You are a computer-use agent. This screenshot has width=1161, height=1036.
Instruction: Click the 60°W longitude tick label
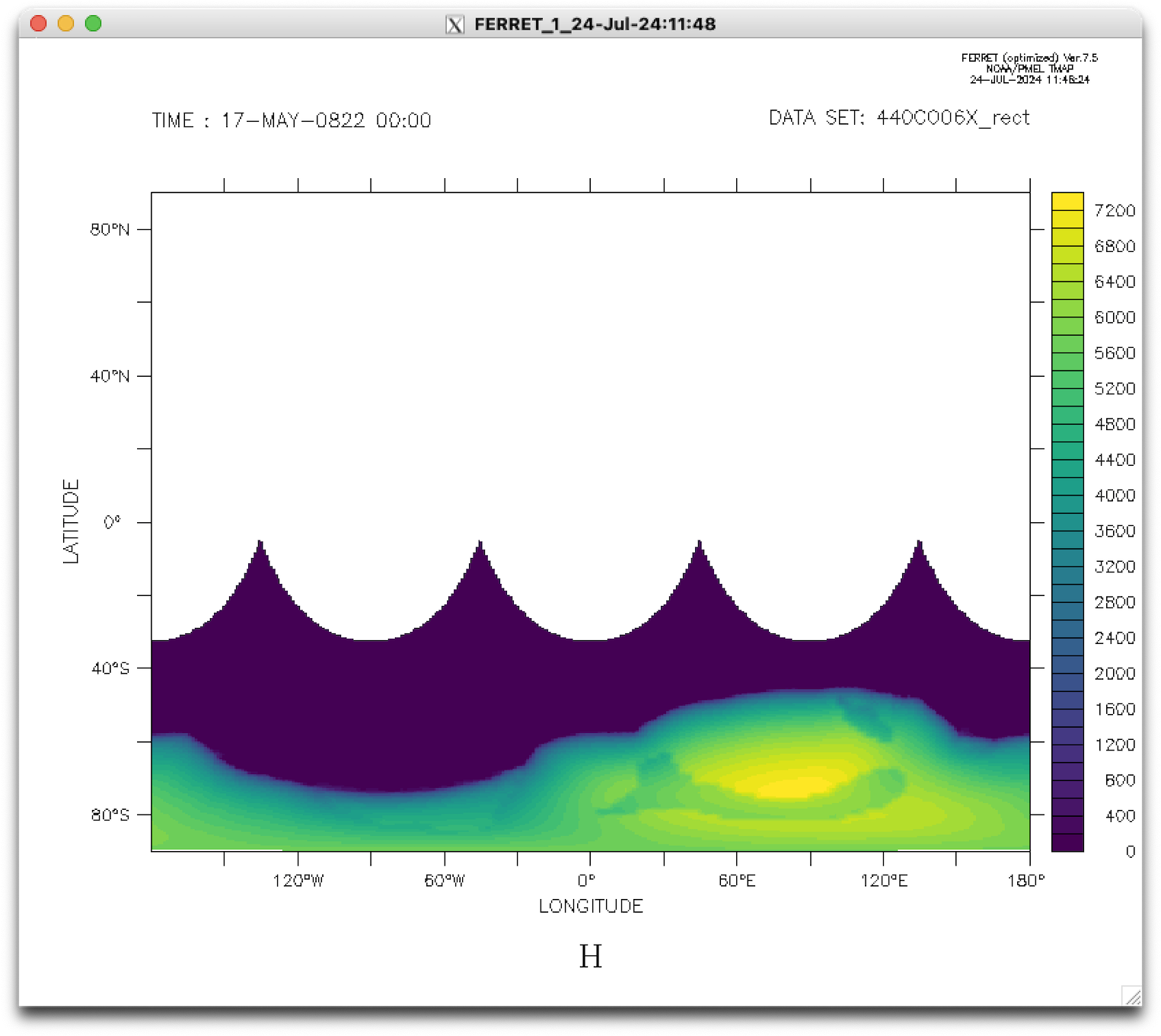tap(445, 881)
